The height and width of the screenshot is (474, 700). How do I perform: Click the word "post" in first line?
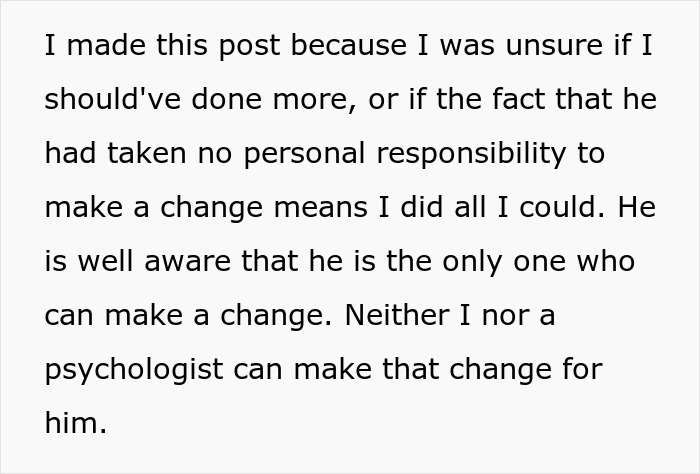(249, 46)
